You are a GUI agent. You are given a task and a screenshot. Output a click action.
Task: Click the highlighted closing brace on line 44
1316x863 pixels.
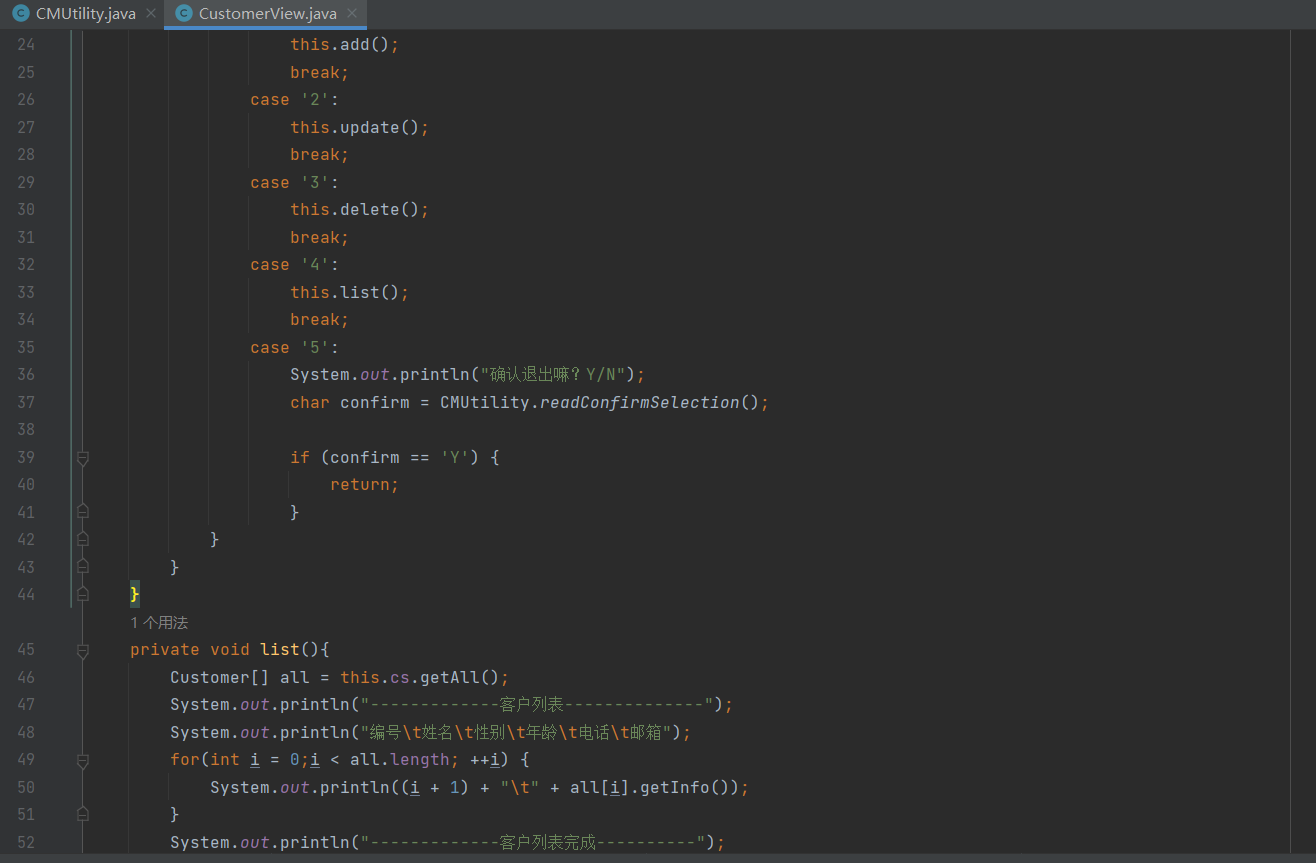tap(135, 595)
